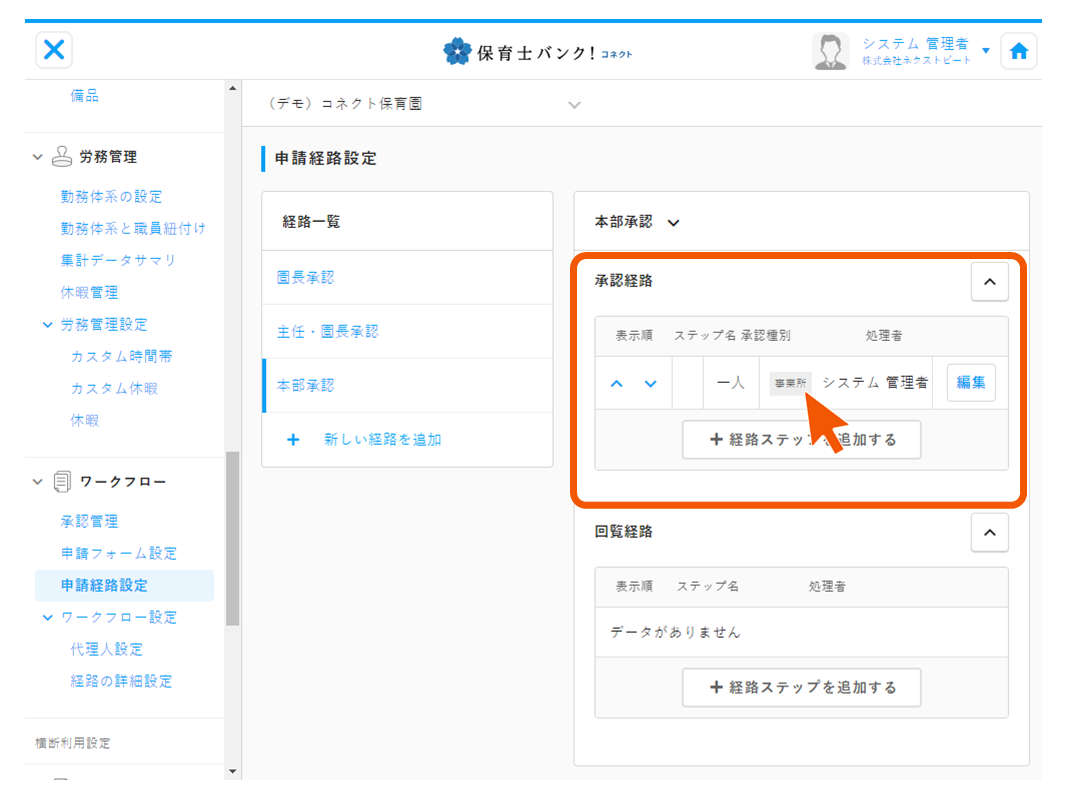Click the user avatar icon
1067x800 pixels.
click(830, 52)
